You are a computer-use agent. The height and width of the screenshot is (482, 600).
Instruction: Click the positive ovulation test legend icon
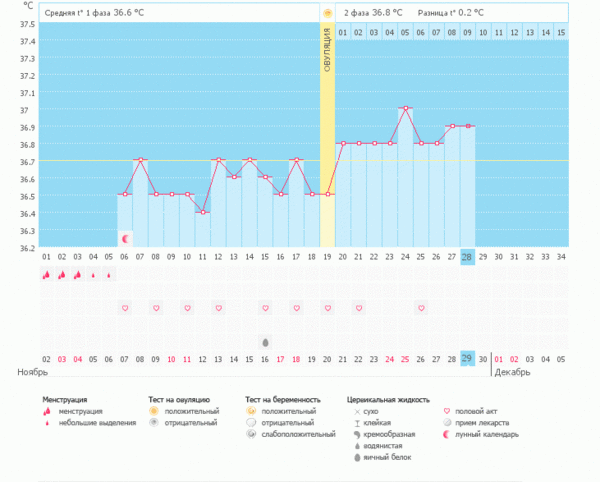tap(153, 411)
